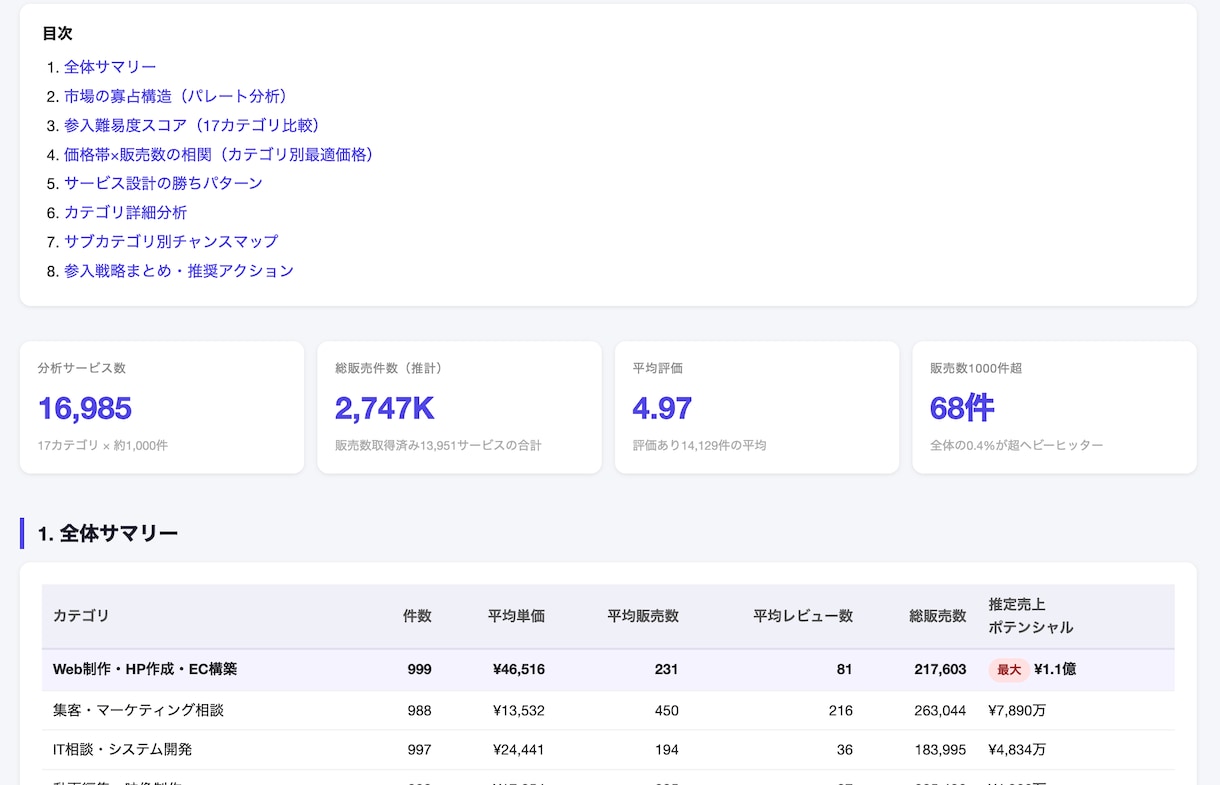The image size is (1220, 785).
Task: Click the 999 count cell
Action: tap(419, 670)
